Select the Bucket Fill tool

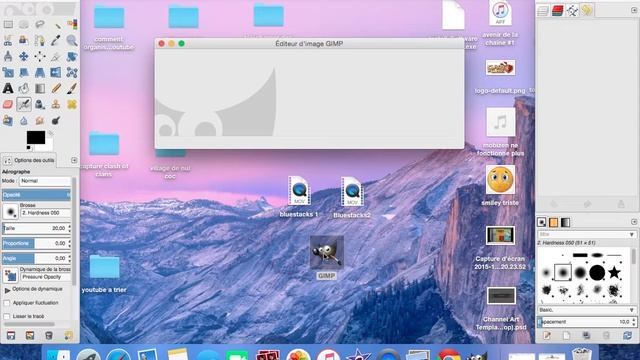click(x=24, y=88)
